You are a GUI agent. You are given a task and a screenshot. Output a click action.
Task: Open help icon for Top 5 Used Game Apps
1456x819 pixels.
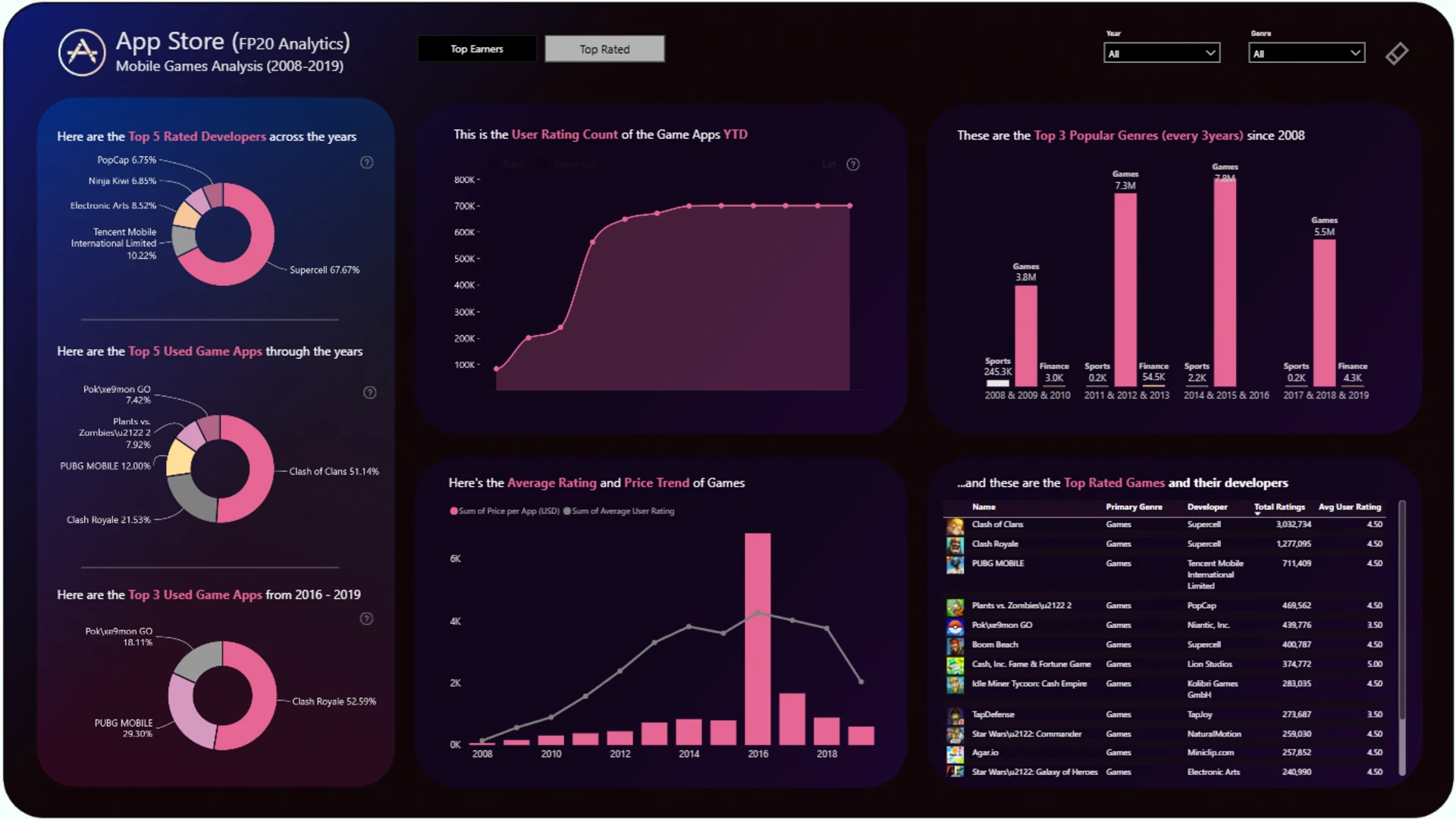pos(369,393)
